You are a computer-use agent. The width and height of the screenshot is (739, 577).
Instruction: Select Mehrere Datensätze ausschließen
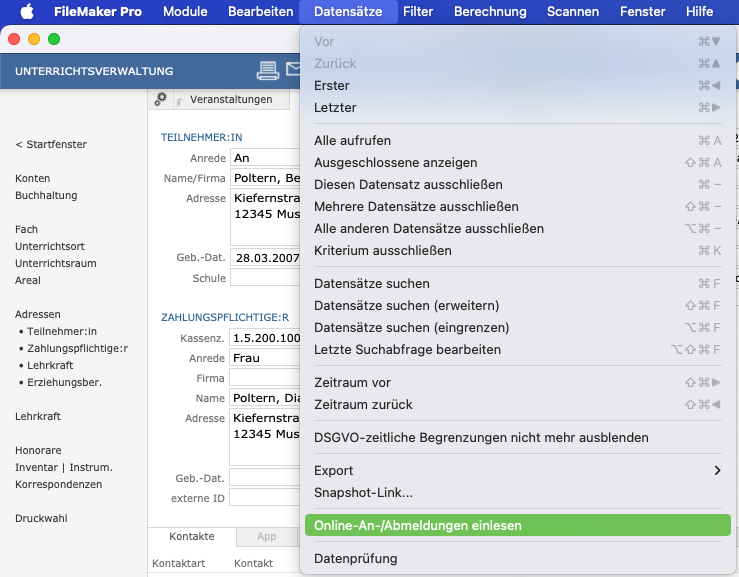pos(518,206)
